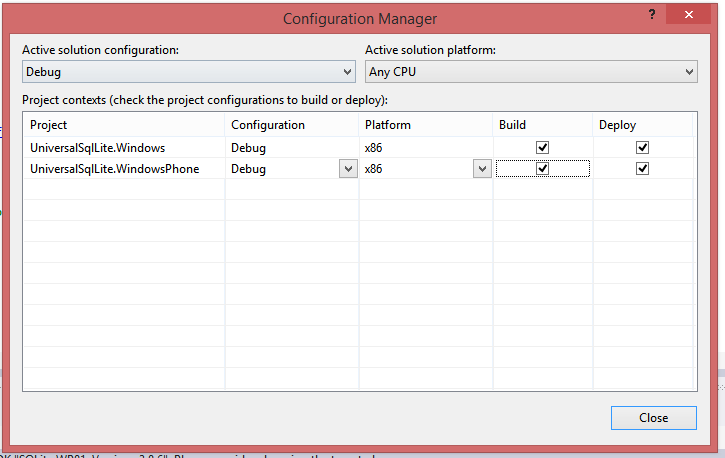Uncheck Deploy for UniversalSqlLite.Windows
This screenshot has width=725, height=458.
(x=642, y=147)
